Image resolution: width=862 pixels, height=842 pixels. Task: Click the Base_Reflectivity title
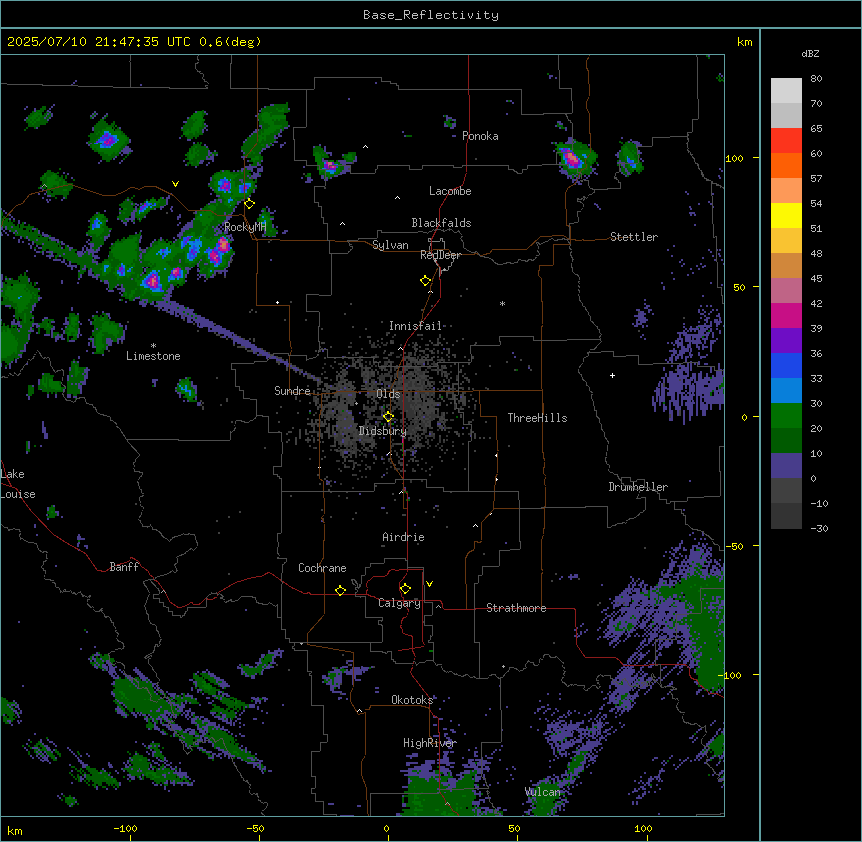pyautogui.click(x=431, y=15)
